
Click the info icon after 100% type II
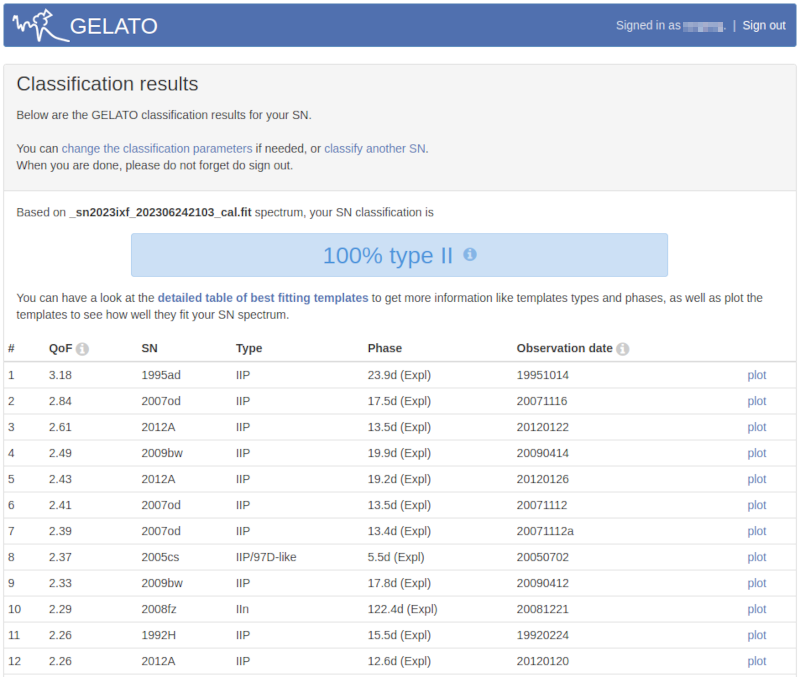470,254
